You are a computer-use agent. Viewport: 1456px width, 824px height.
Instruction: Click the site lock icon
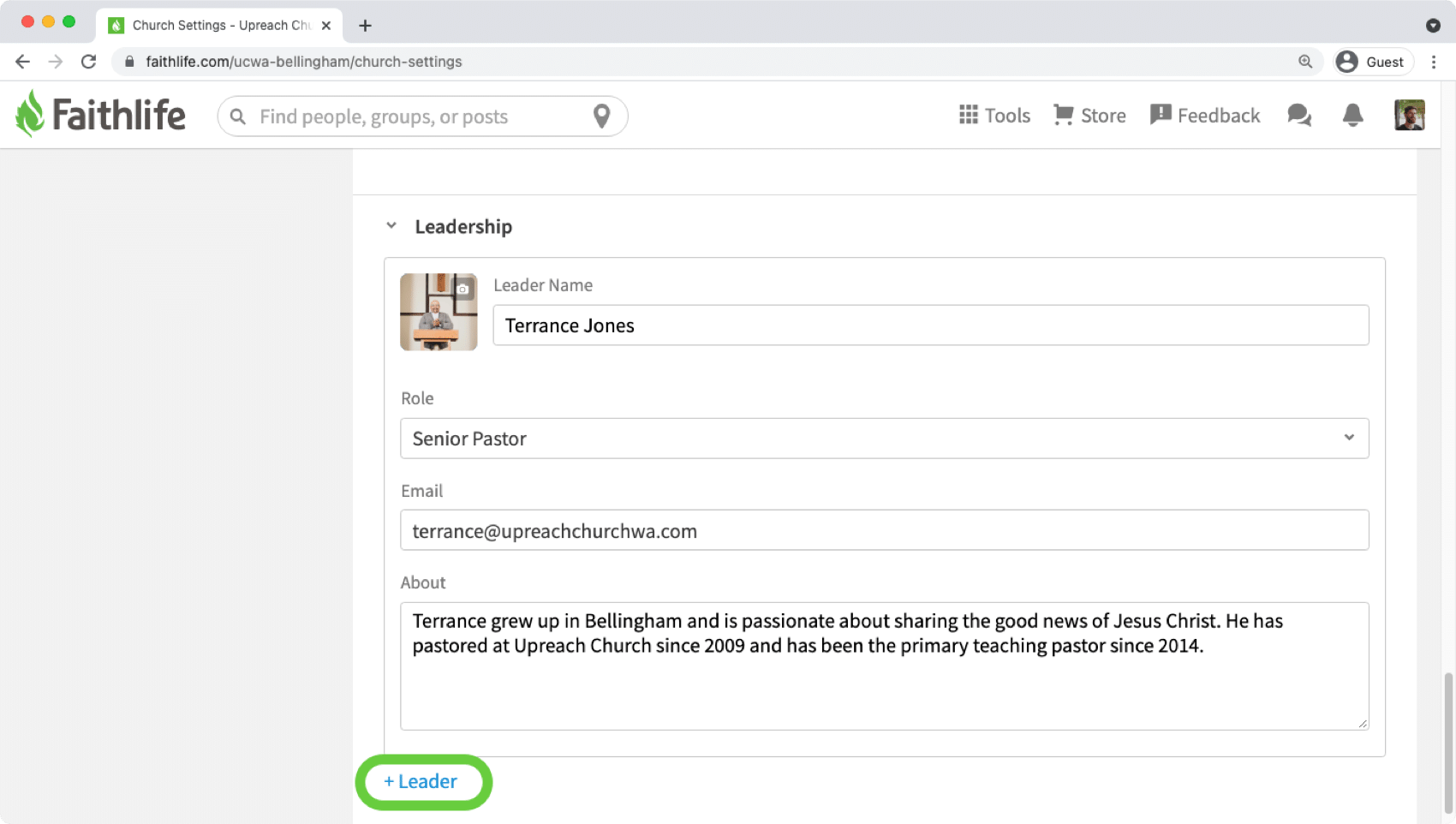129,62
